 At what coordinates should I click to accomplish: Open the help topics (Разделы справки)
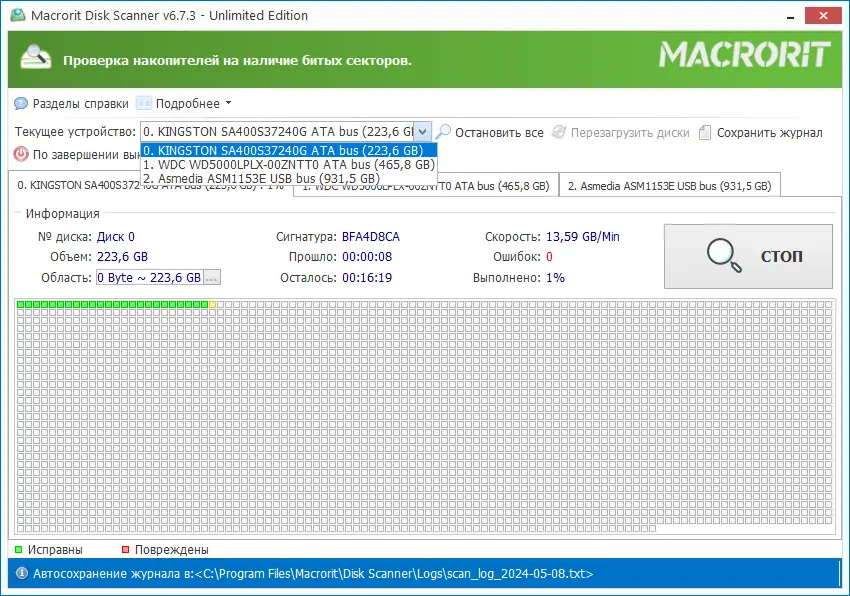(x=80, y=104)
